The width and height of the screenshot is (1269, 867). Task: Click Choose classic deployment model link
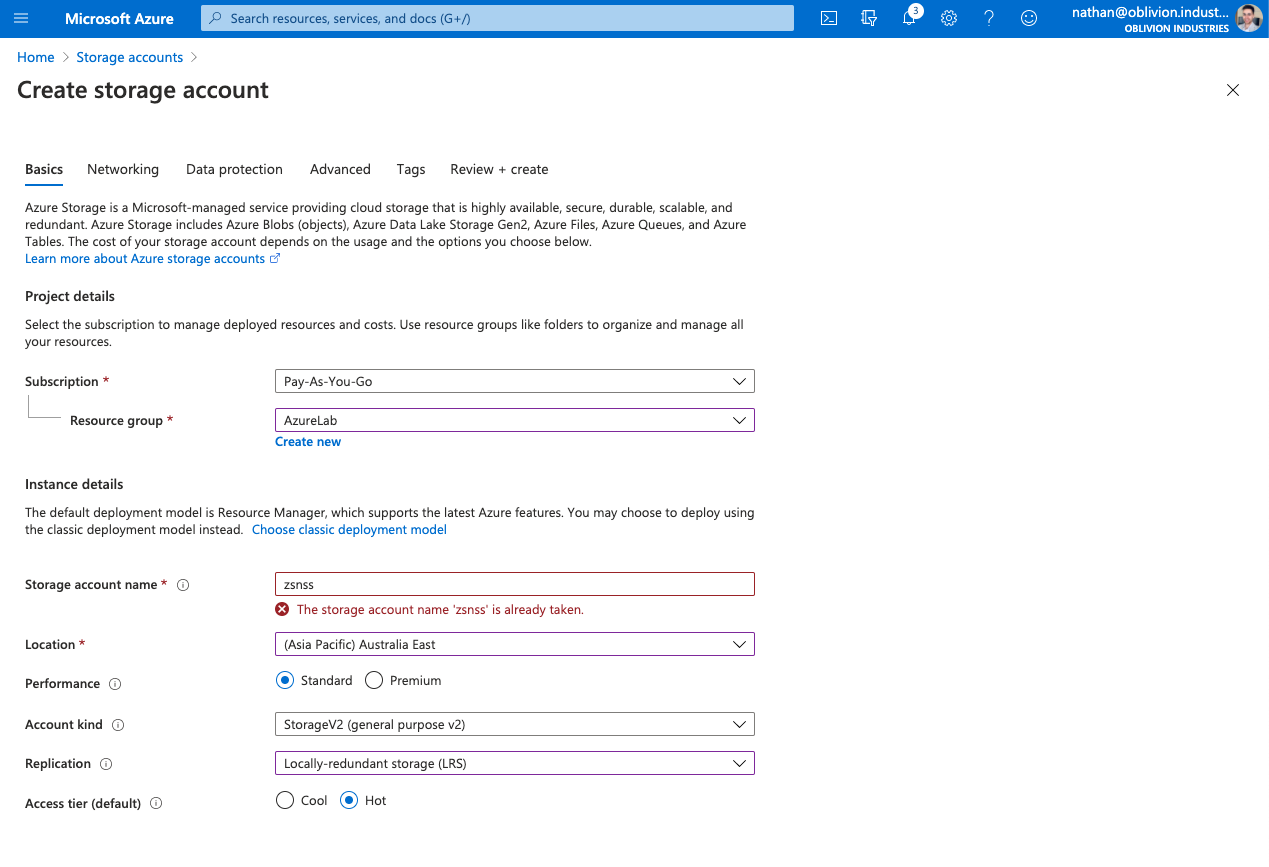(x=349, y=530)
